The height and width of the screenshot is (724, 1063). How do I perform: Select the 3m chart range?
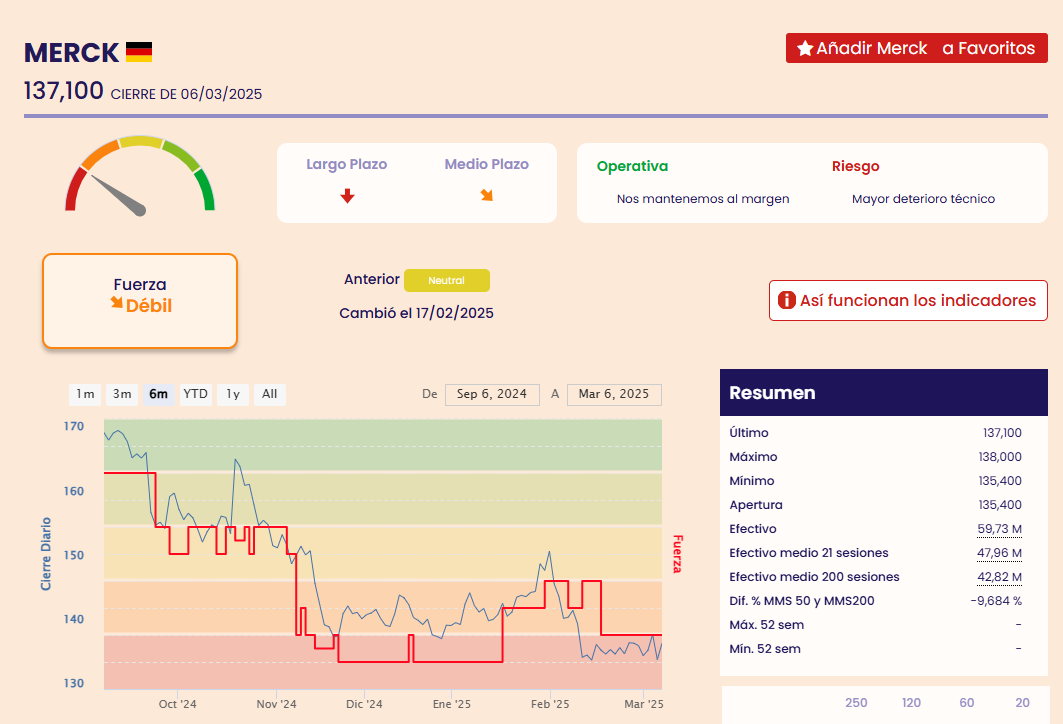(122, 395)
